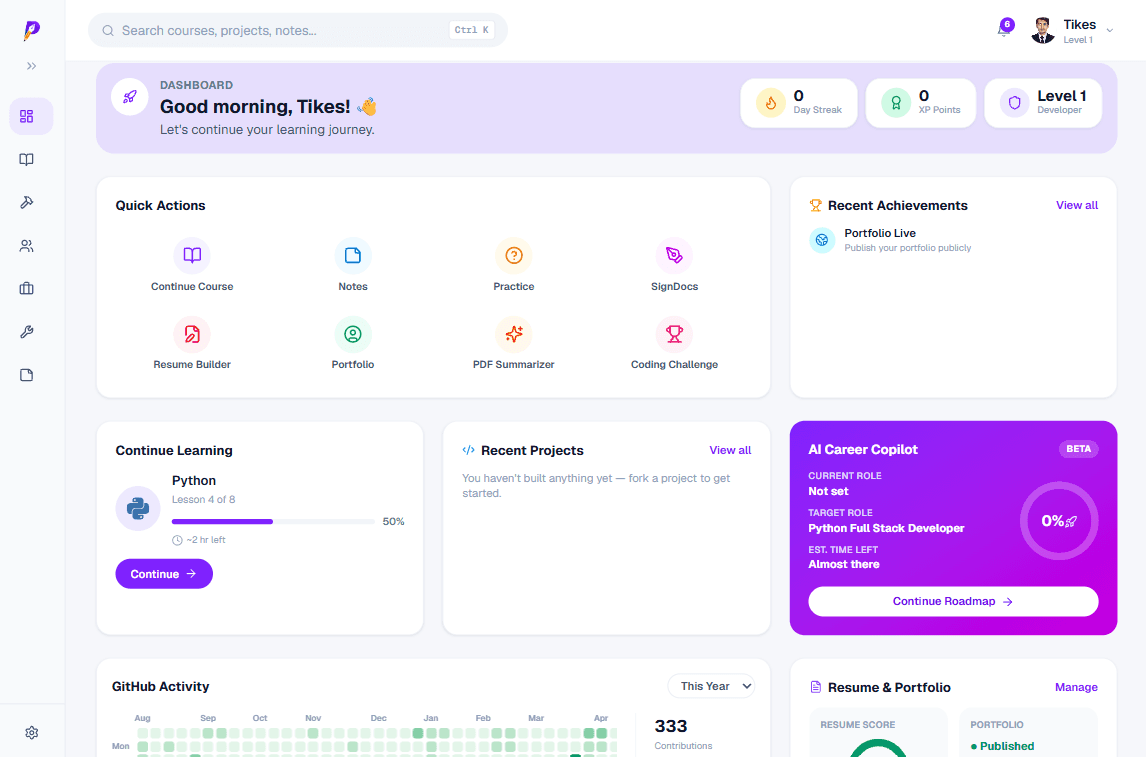Open the wrench tools icon in sidebar
This screenshot has height=757, width=1146.
point(27,332)
